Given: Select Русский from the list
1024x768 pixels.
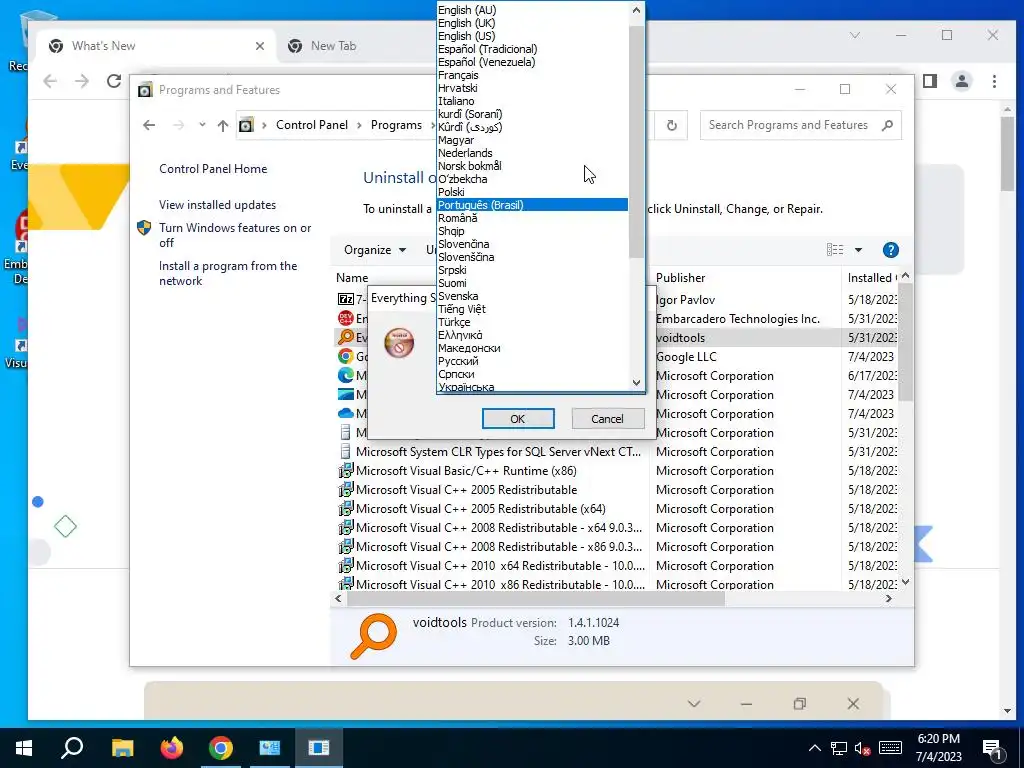Looking at the screenshot, I should [x=458, y=361].
